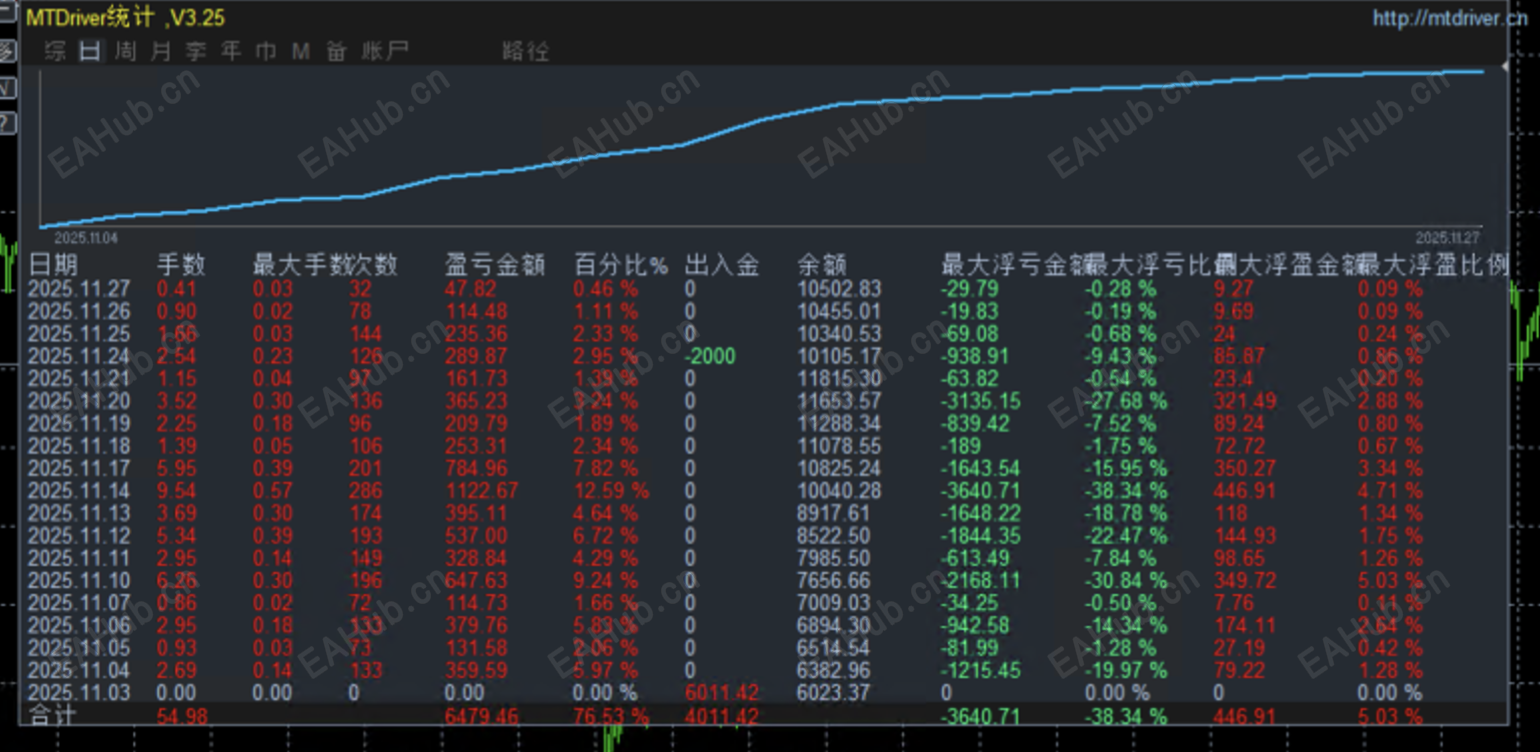Select the 2025.11.27 date row
1540x752 pixels.
coord(79,290)
